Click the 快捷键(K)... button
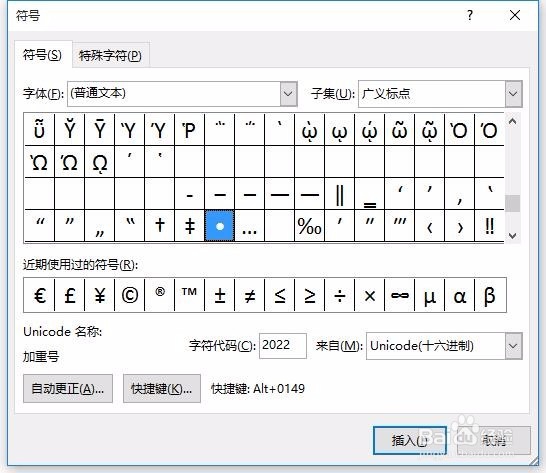Image resolution: width=546 pixels, height=473 pixels. pyautogui.click(x=162, y=388)
